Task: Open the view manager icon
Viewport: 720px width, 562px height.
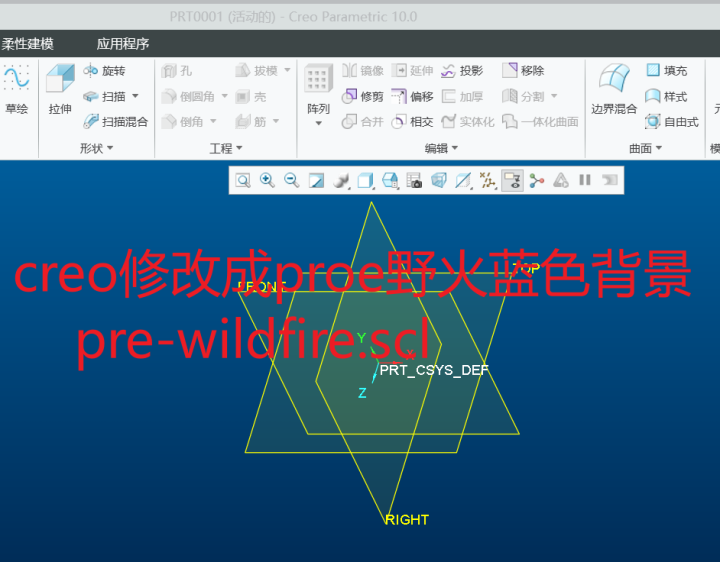Action: (414, 180)
